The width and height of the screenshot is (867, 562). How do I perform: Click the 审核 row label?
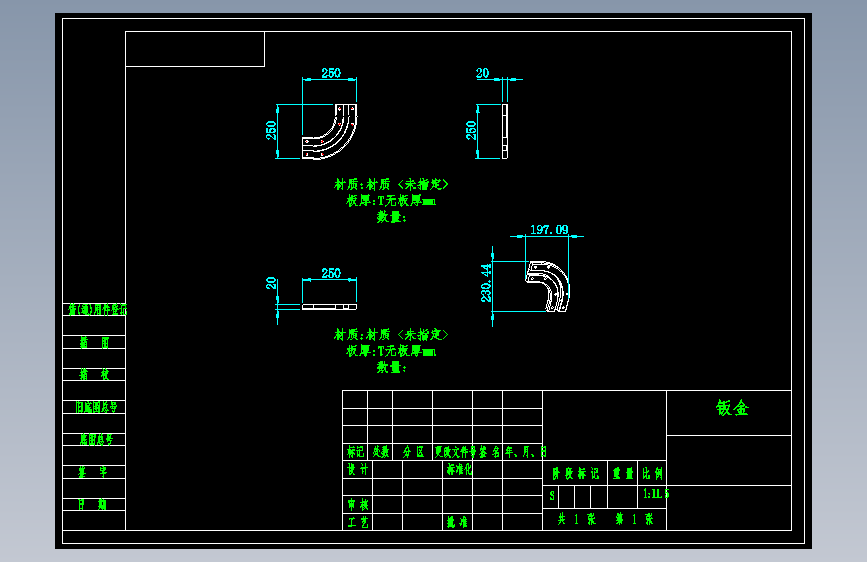358,504
